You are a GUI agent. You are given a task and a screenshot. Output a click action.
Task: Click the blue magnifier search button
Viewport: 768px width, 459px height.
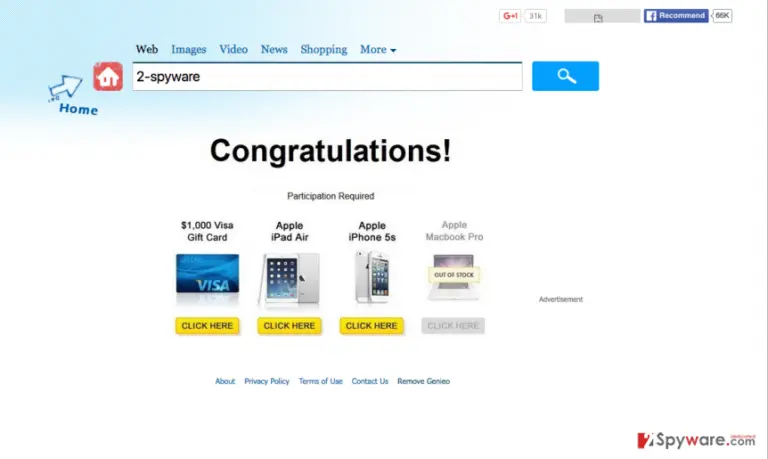tap(565, 76)
